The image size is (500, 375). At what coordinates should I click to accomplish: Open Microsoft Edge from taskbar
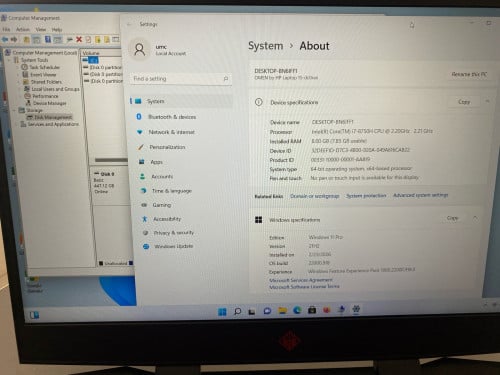(297, 310)
